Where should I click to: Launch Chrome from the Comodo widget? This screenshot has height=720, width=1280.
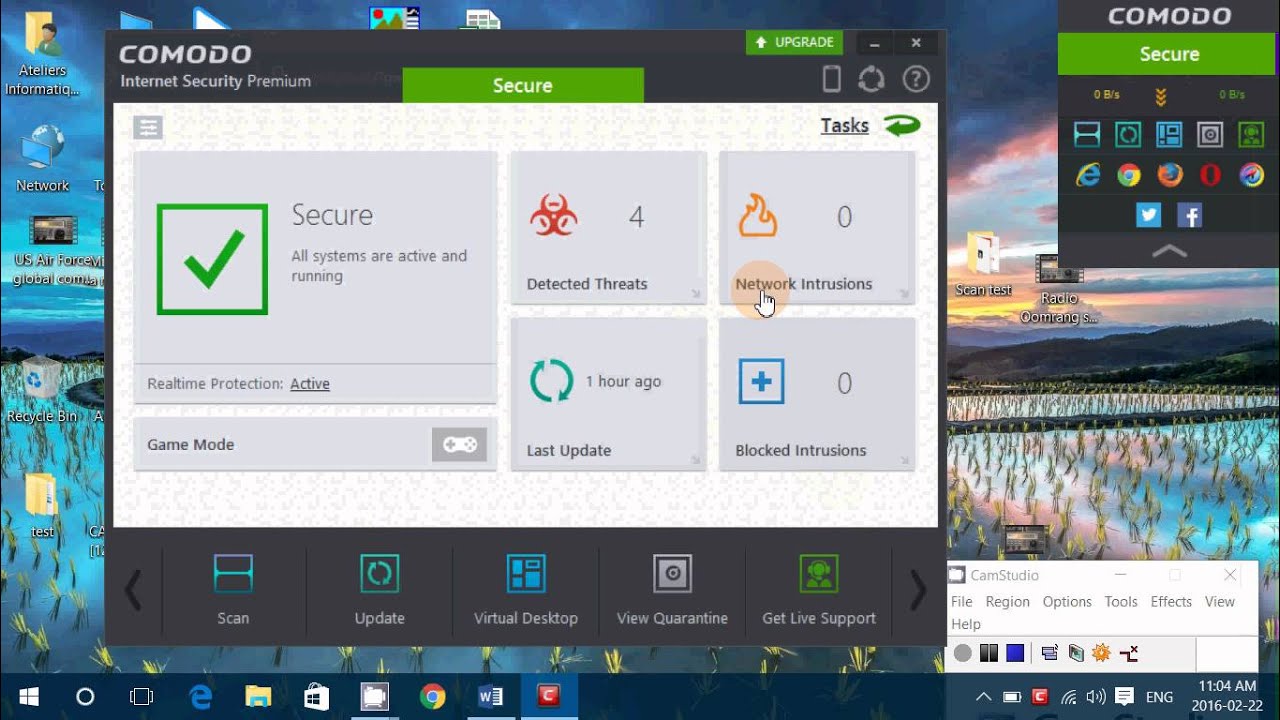click(x=1129, y=176)
